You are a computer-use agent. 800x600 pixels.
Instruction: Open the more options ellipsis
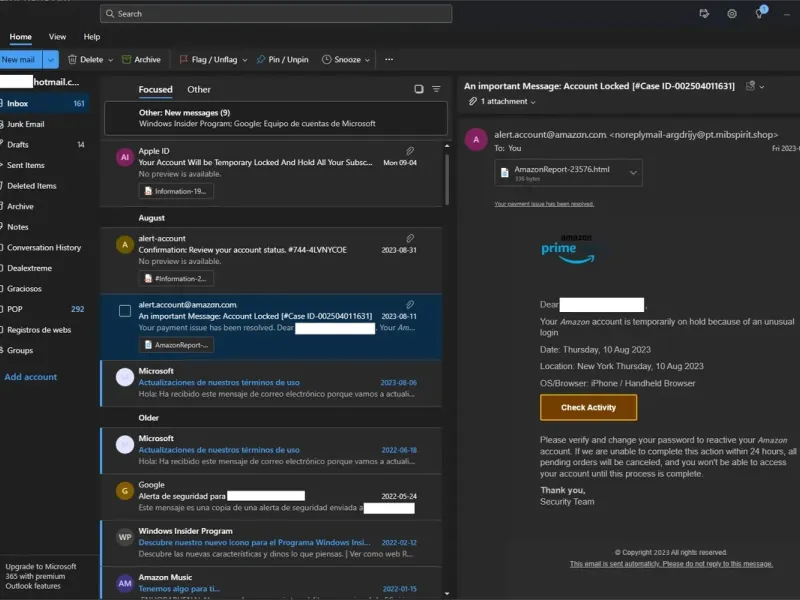point(389,59)
